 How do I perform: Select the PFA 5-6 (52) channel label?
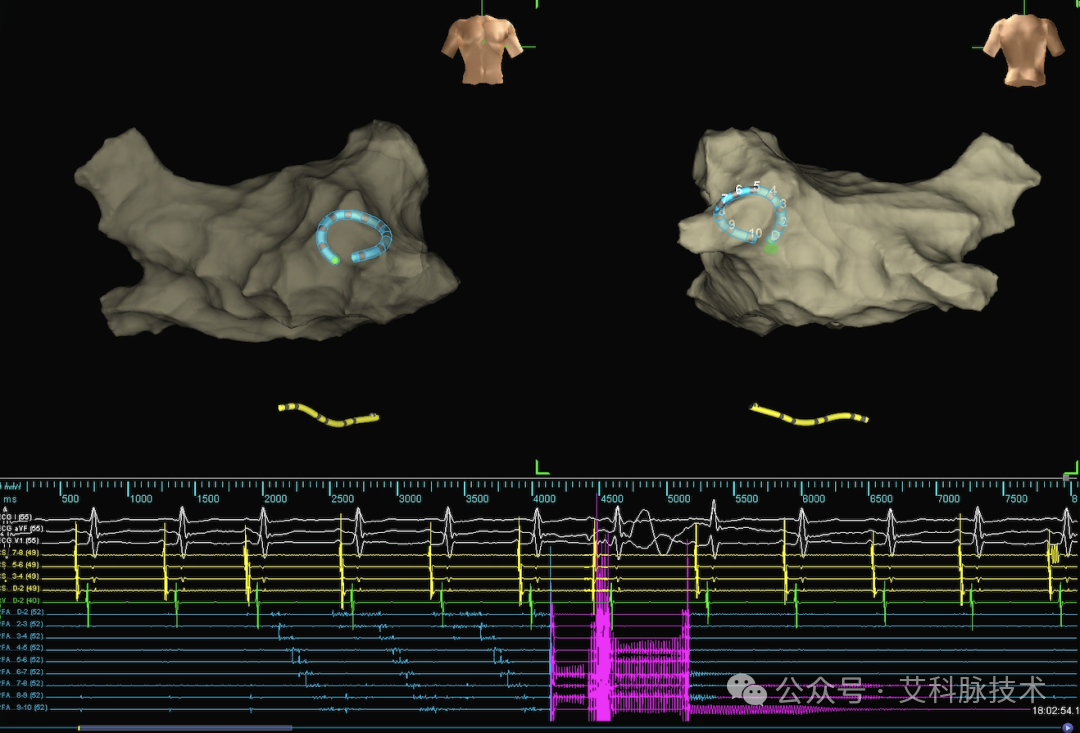(x=21, y=660)
